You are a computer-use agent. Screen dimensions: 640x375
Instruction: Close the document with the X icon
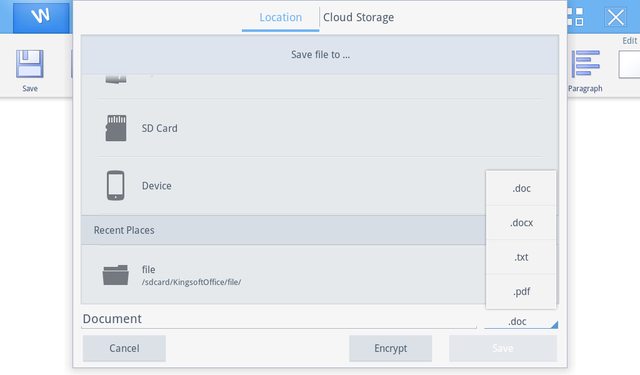(616, 18)
